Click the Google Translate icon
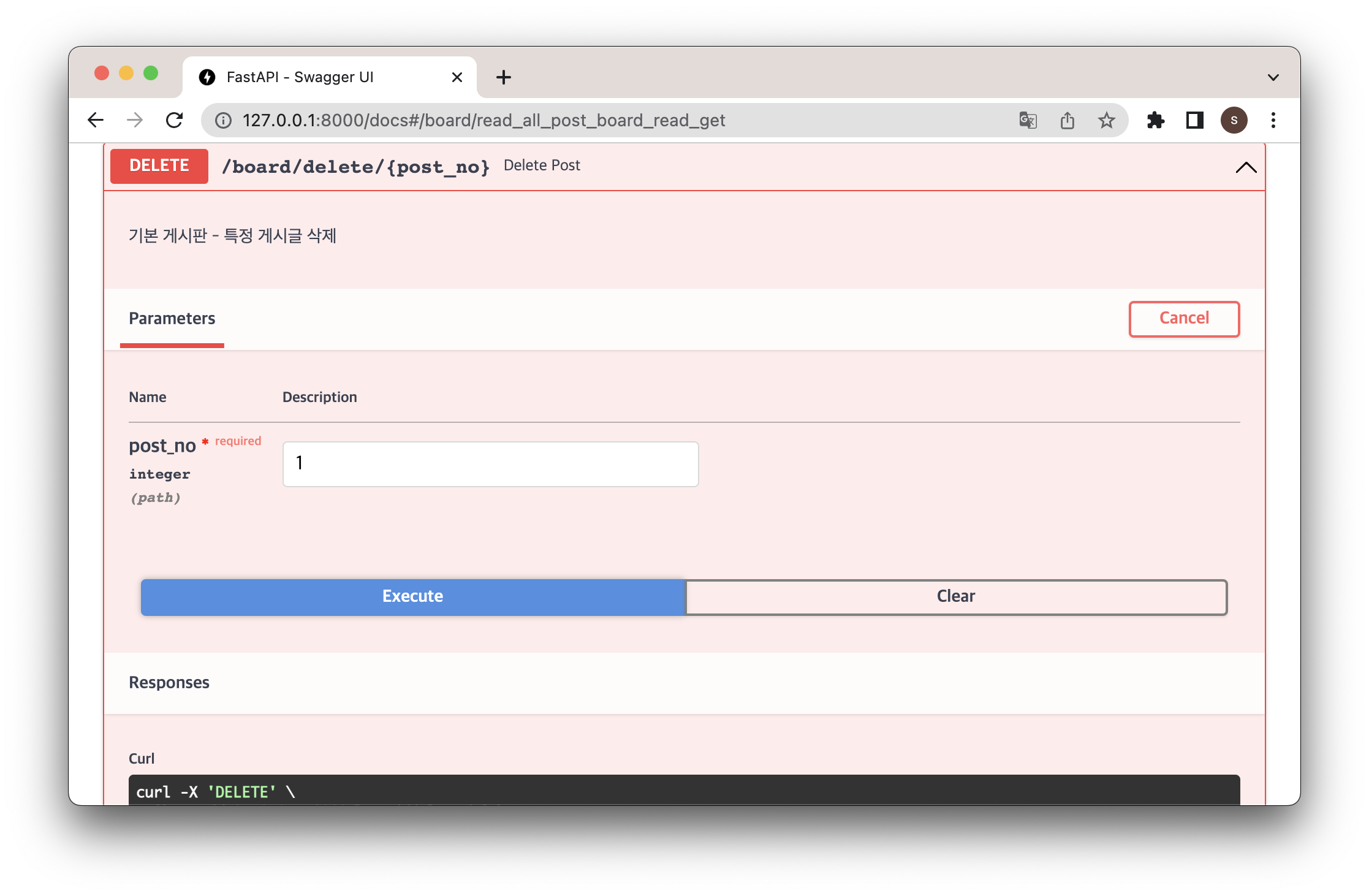 point(1028,120)
